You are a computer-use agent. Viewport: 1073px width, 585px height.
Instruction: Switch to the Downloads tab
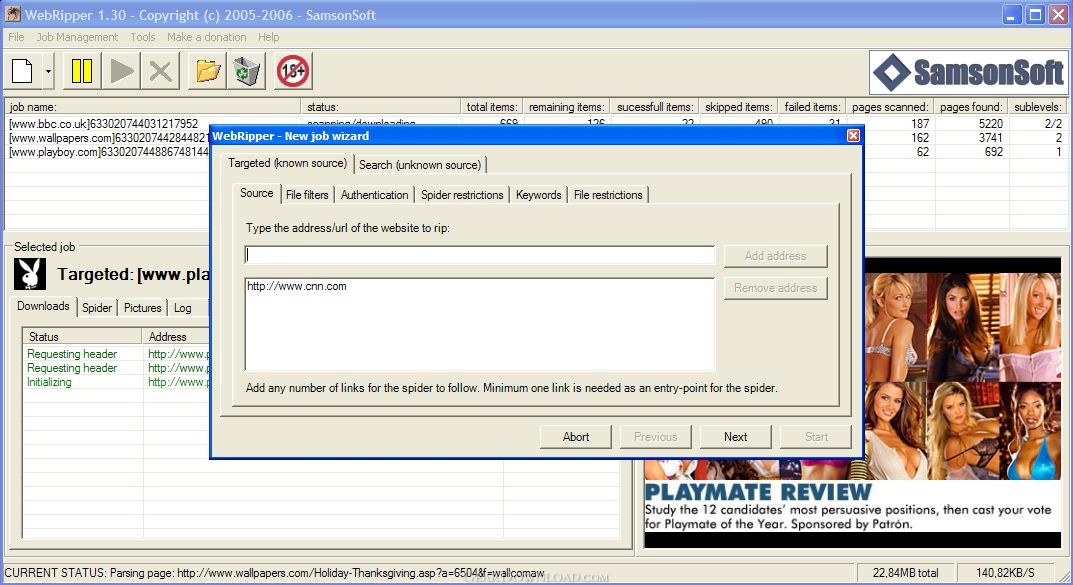[x=43, y=306]
